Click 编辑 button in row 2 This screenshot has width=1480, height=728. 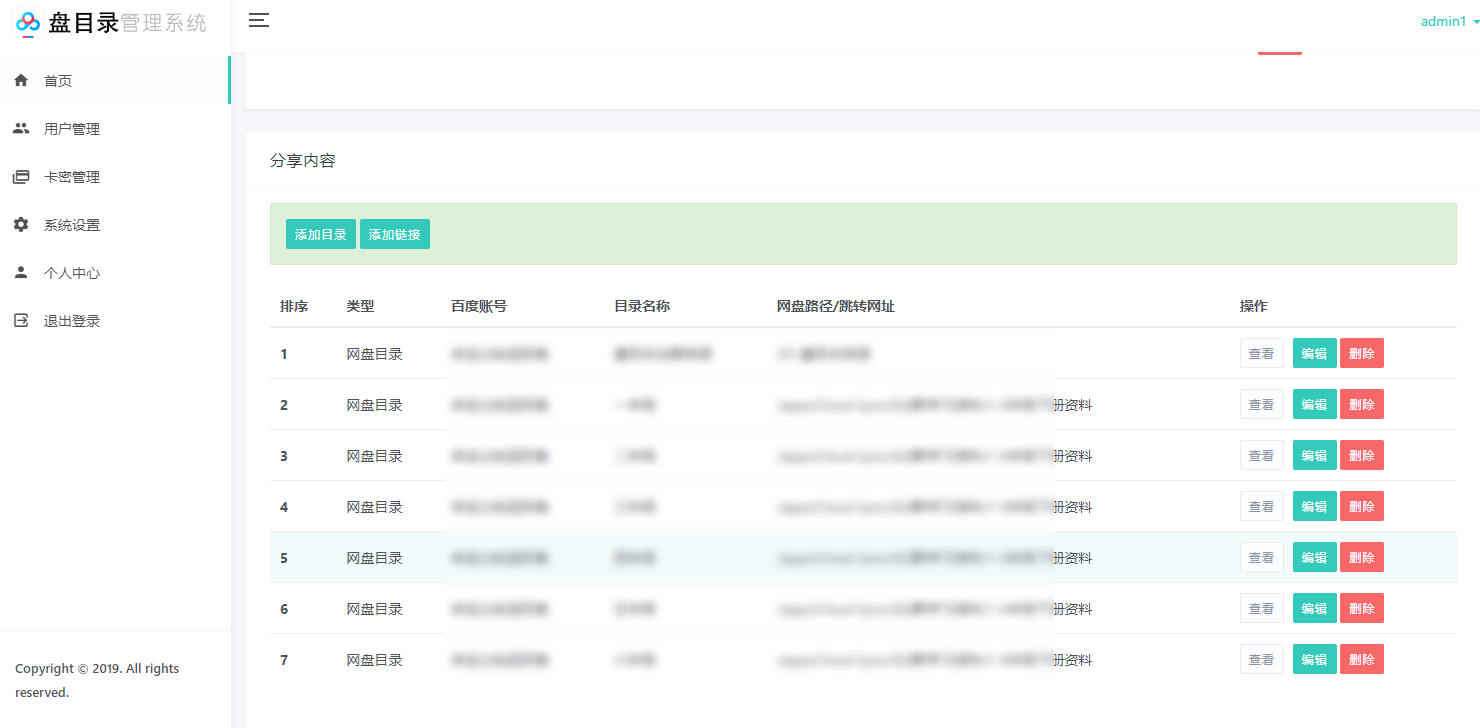click(x=1314, y=404)
